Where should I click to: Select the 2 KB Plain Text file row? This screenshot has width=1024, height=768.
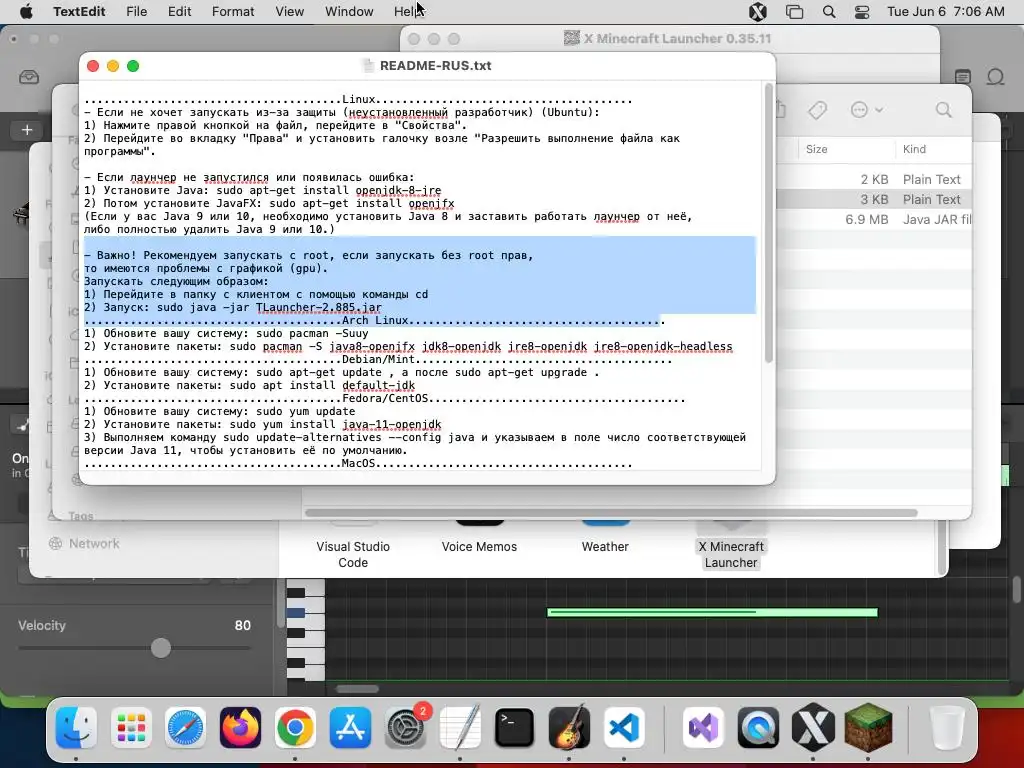(874, 179)
